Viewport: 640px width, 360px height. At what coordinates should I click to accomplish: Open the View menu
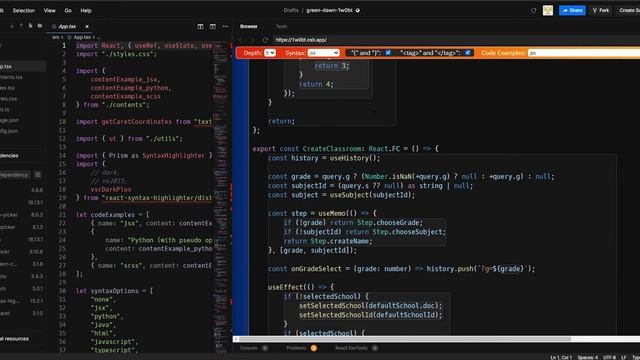[x=49, y=11]
